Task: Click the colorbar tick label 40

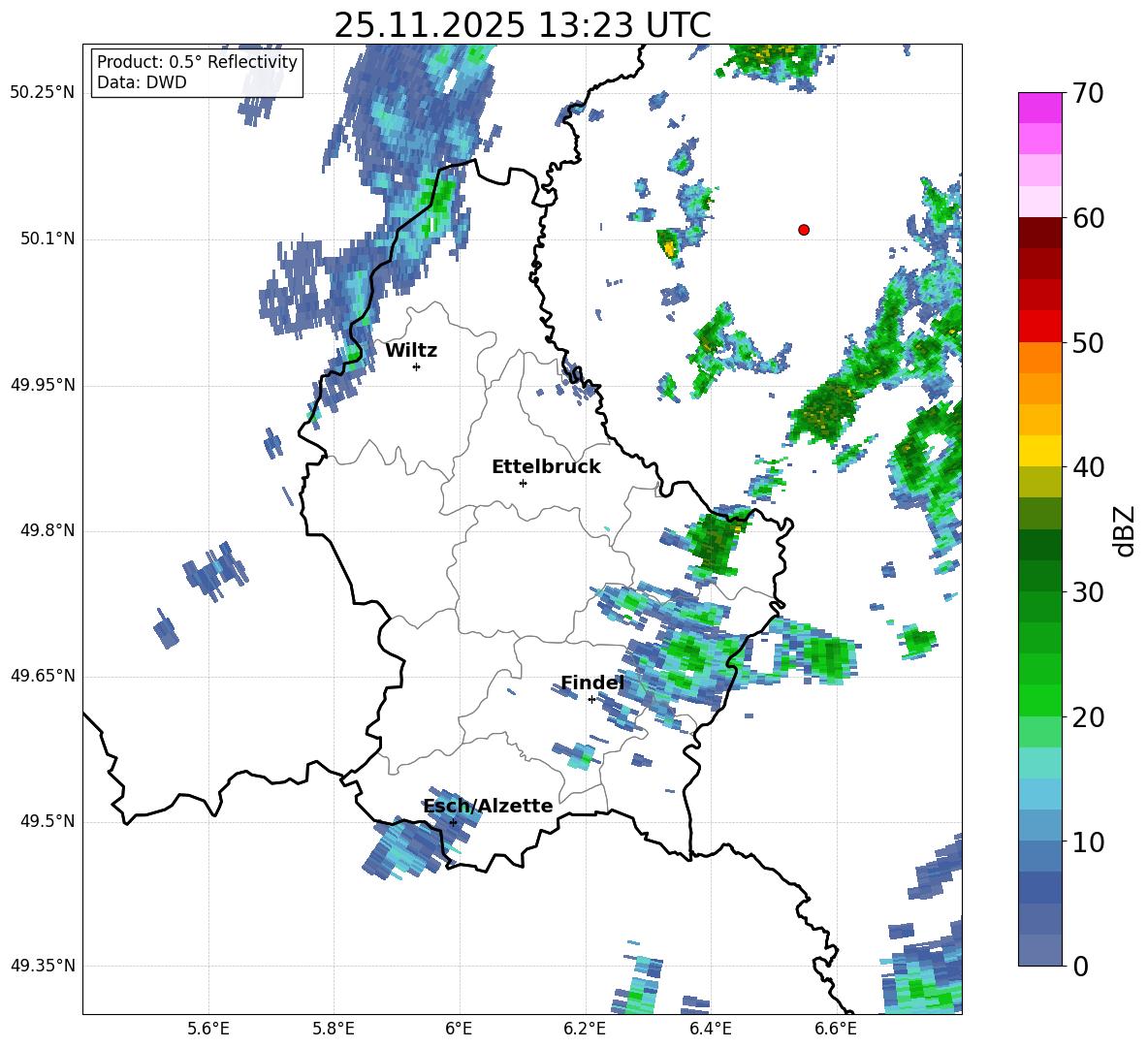Action: (1088, 467)
